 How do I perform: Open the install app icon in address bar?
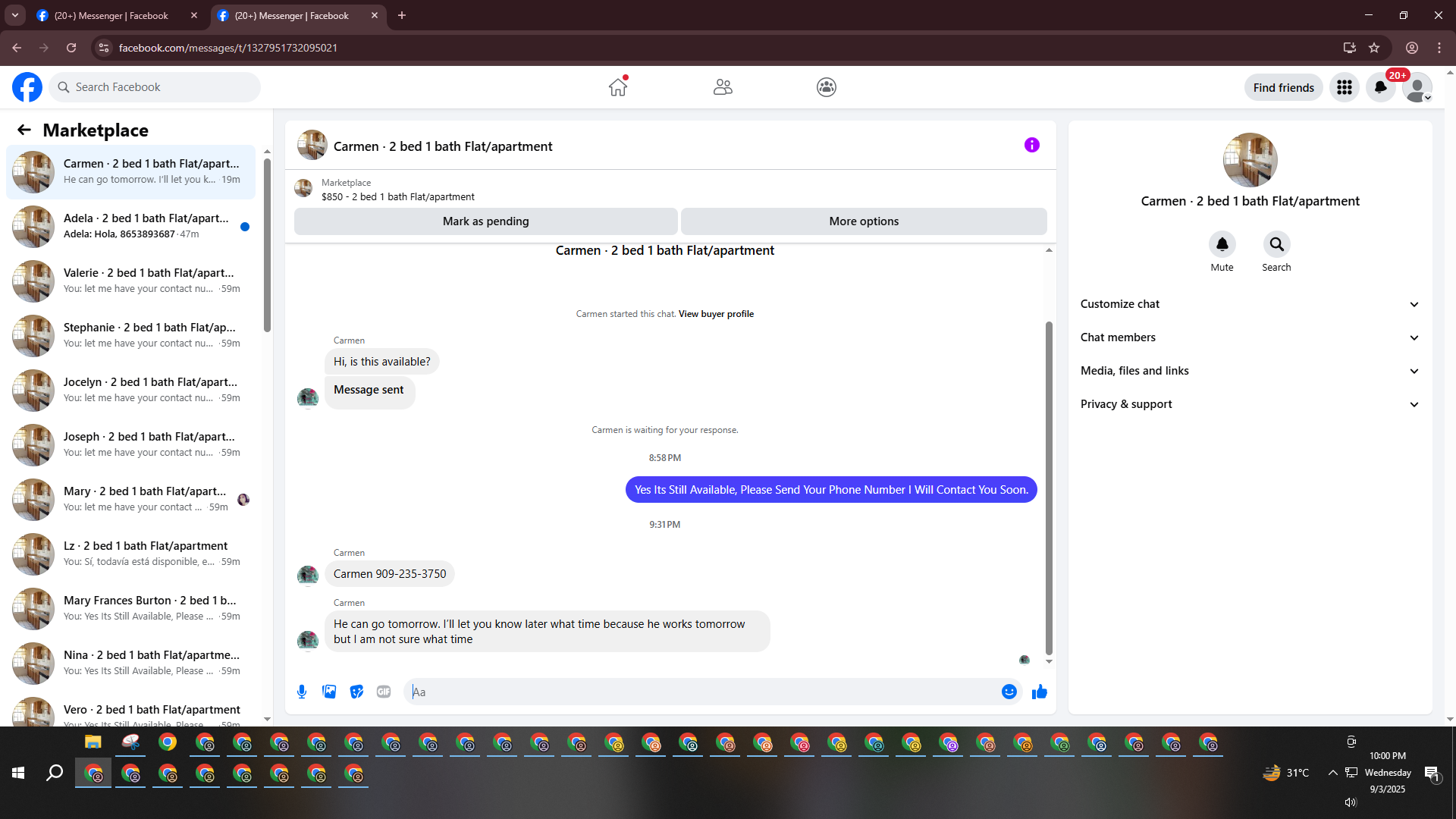1350,48
